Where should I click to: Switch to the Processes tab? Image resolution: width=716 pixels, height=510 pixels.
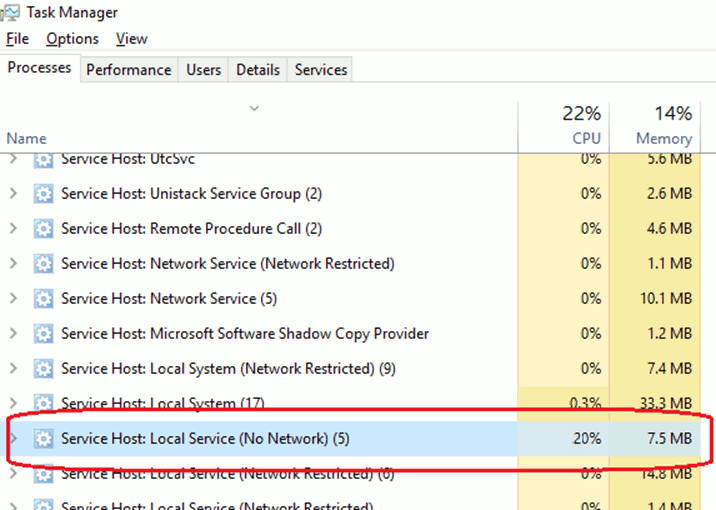[40, 68]
